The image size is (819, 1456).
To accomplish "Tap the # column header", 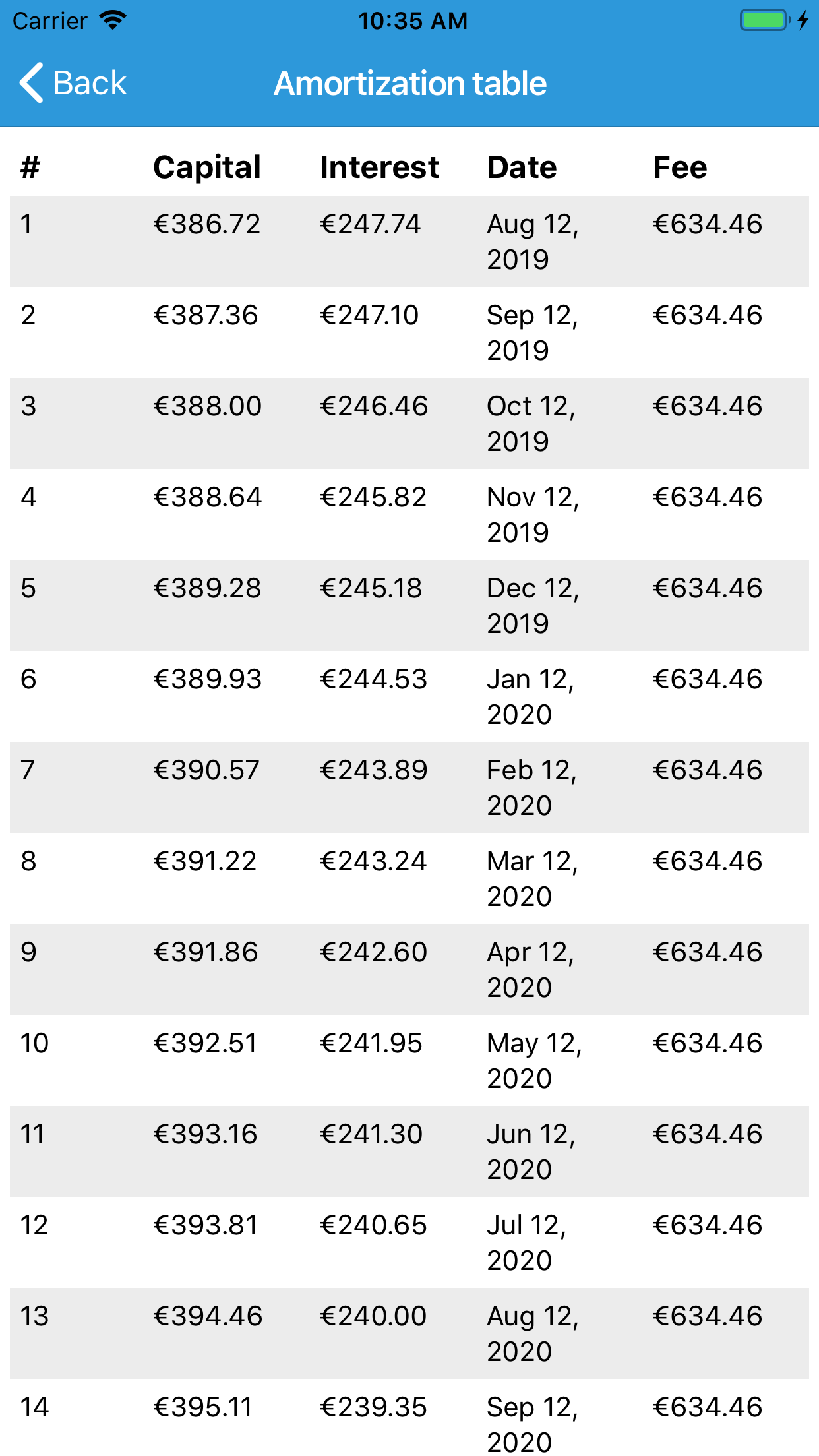I will tap(30, 167).
